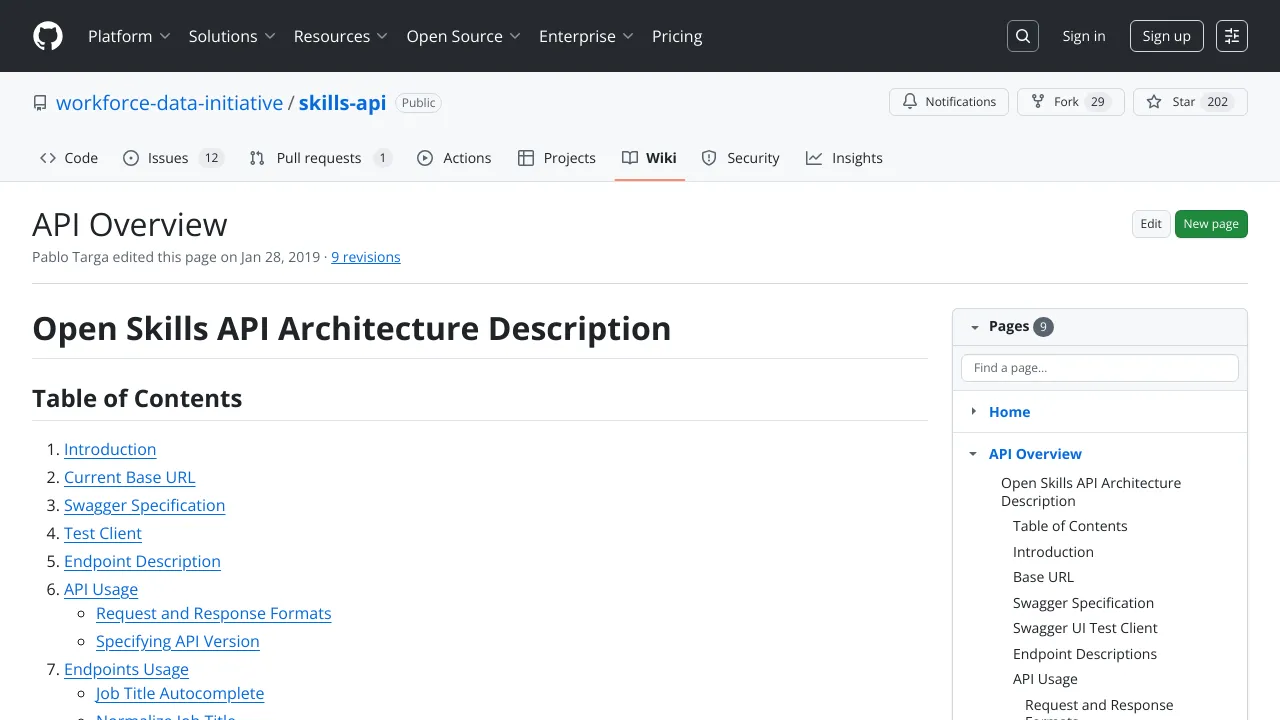This screenshot has height=720, width=1280.
Task: Collapse the API Overview page outline
Action: 973,453
